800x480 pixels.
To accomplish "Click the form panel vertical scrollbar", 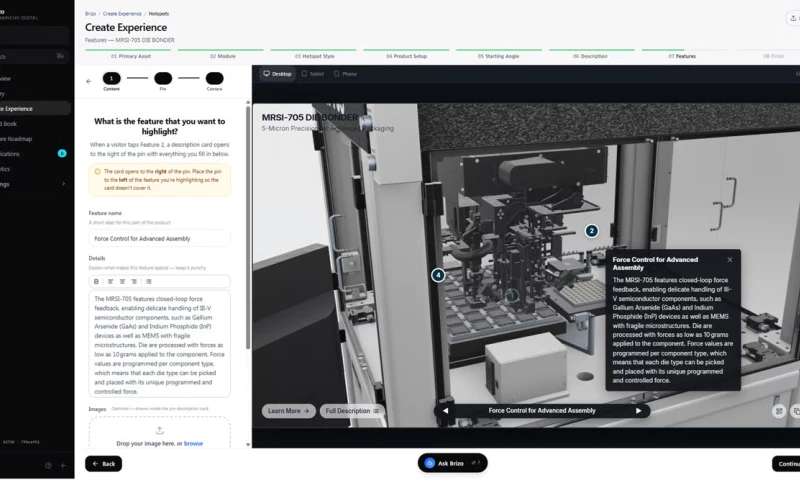I will (x=248, y=227).
